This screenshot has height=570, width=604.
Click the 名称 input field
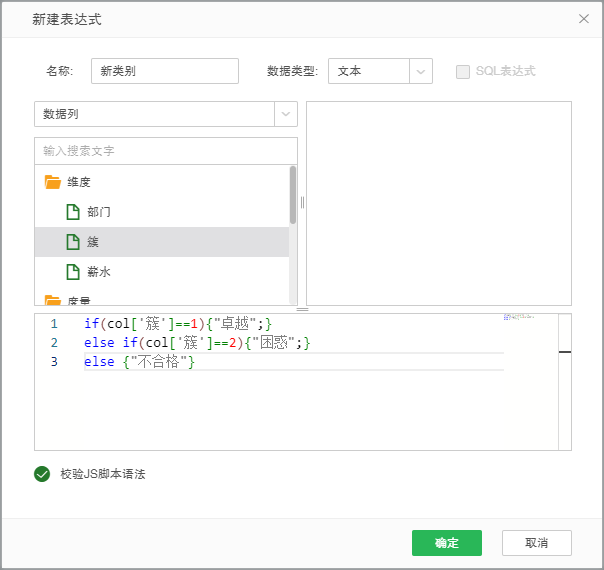(x=165, y=71)
